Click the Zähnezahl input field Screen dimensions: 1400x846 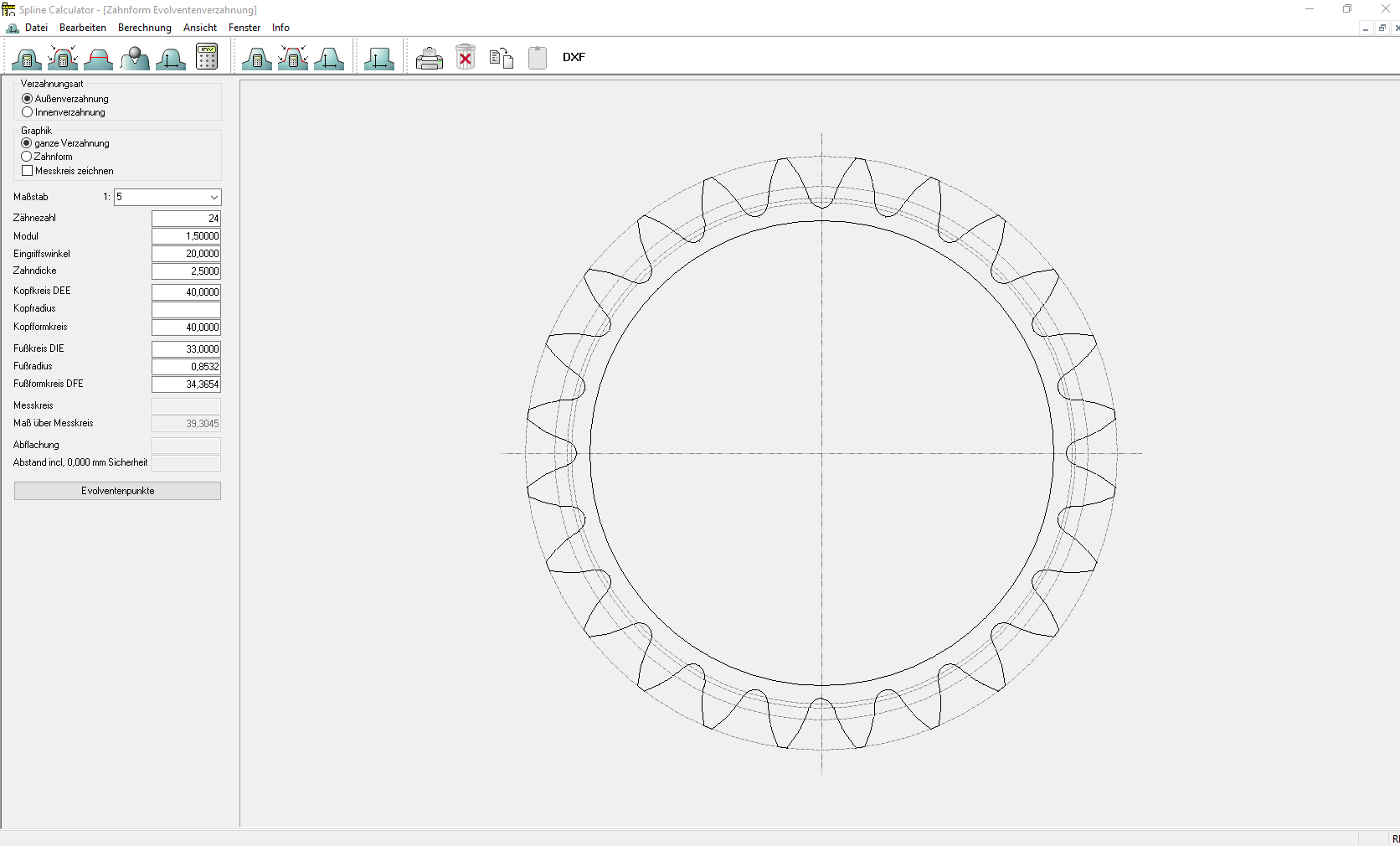pyautogui.click(x=186, y=219)
